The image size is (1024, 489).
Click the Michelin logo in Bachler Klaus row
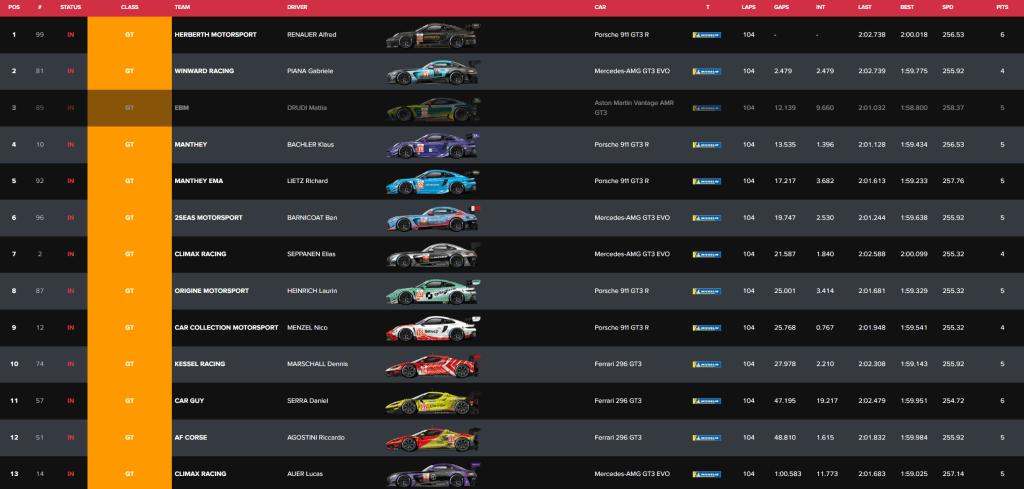(x=707, y=144)
